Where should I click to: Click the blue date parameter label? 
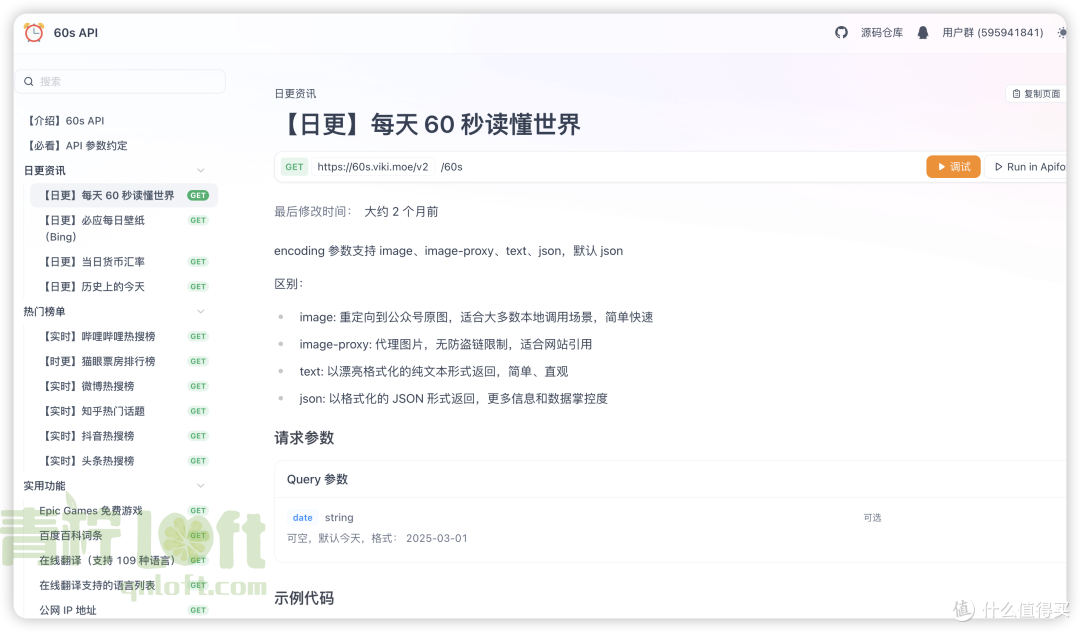tap(302, 517)
